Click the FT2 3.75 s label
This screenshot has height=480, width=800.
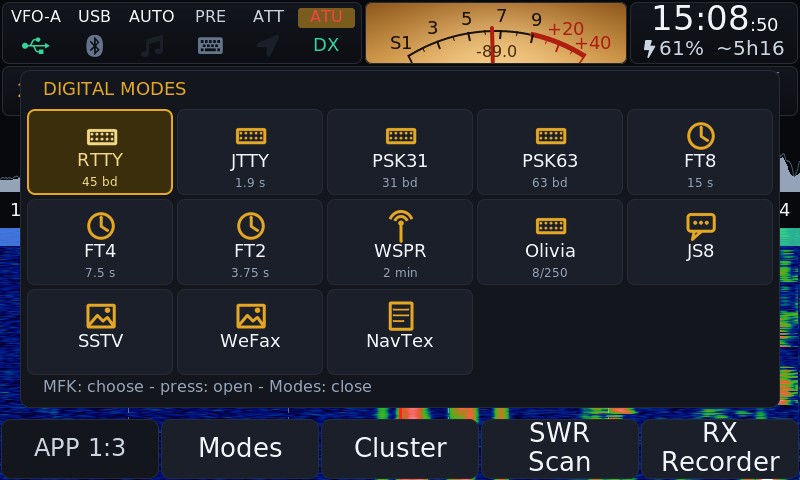(250, 273)
